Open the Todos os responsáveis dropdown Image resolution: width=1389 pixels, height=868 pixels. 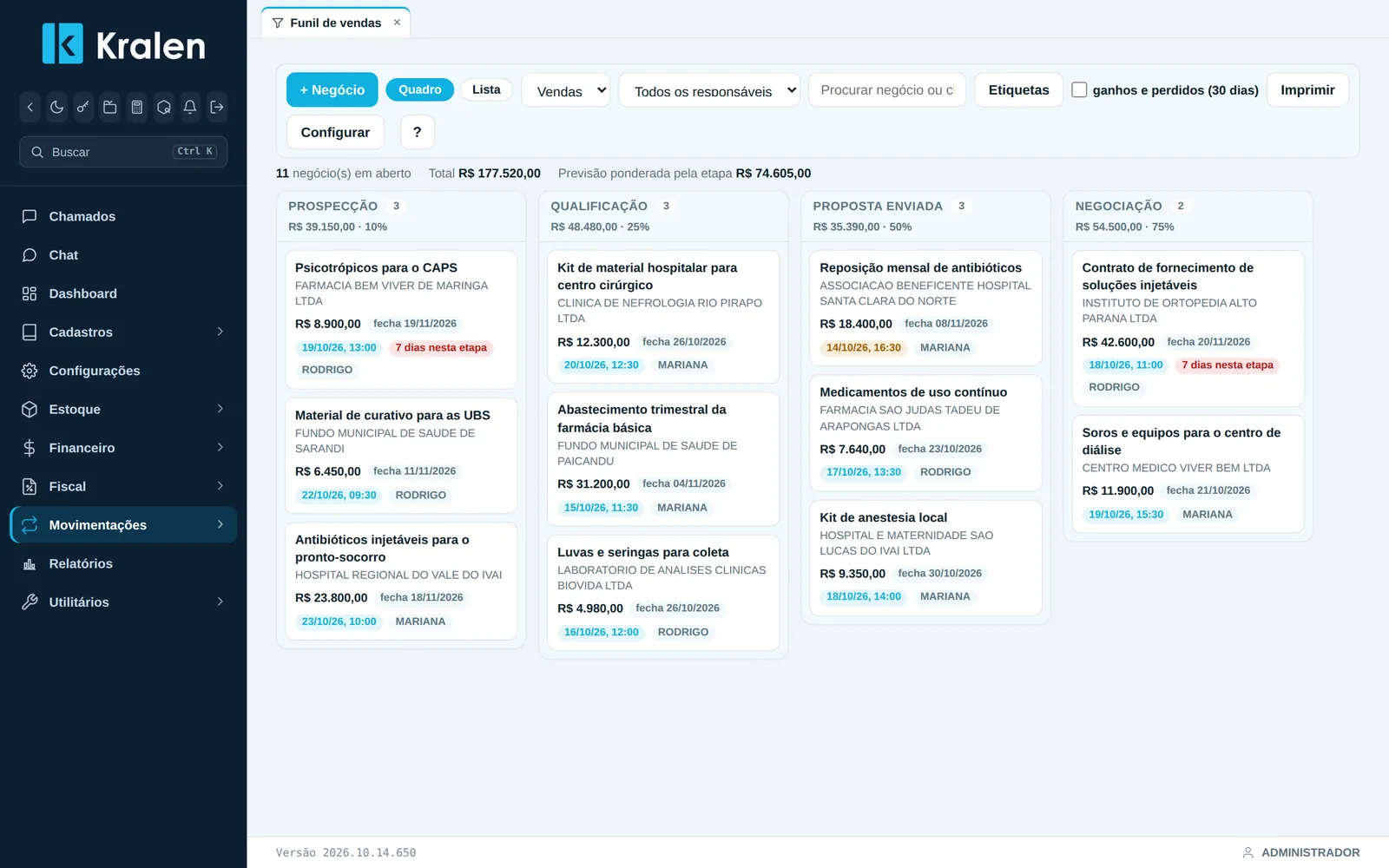click(x=709, y=90)
